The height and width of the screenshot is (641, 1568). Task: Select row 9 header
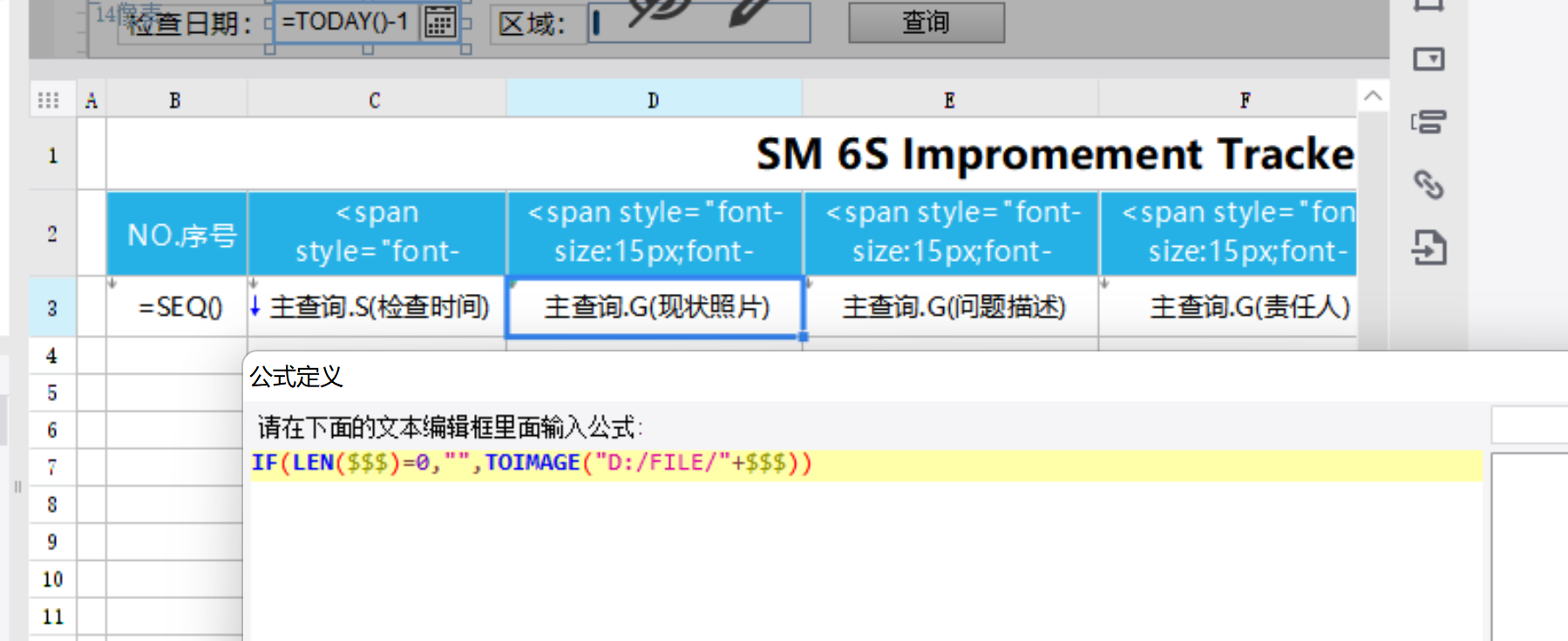point(53,542)
